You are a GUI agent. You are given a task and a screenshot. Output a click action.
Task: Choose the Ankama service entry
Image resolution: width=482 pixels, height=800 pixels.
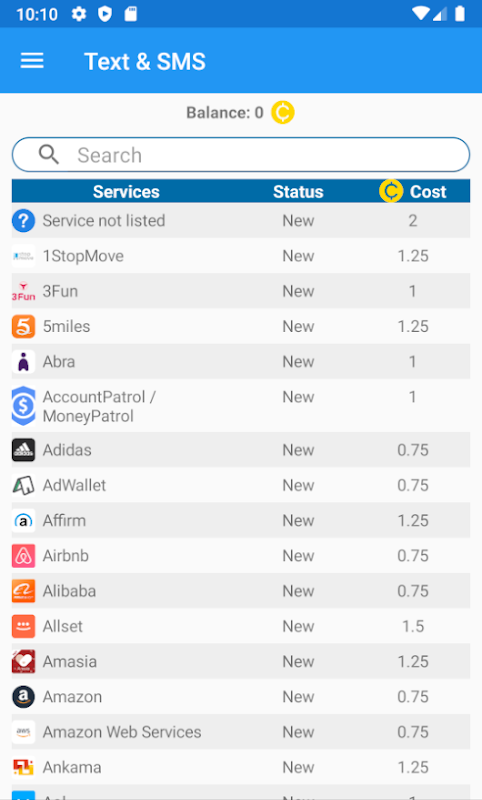[241, 767]
